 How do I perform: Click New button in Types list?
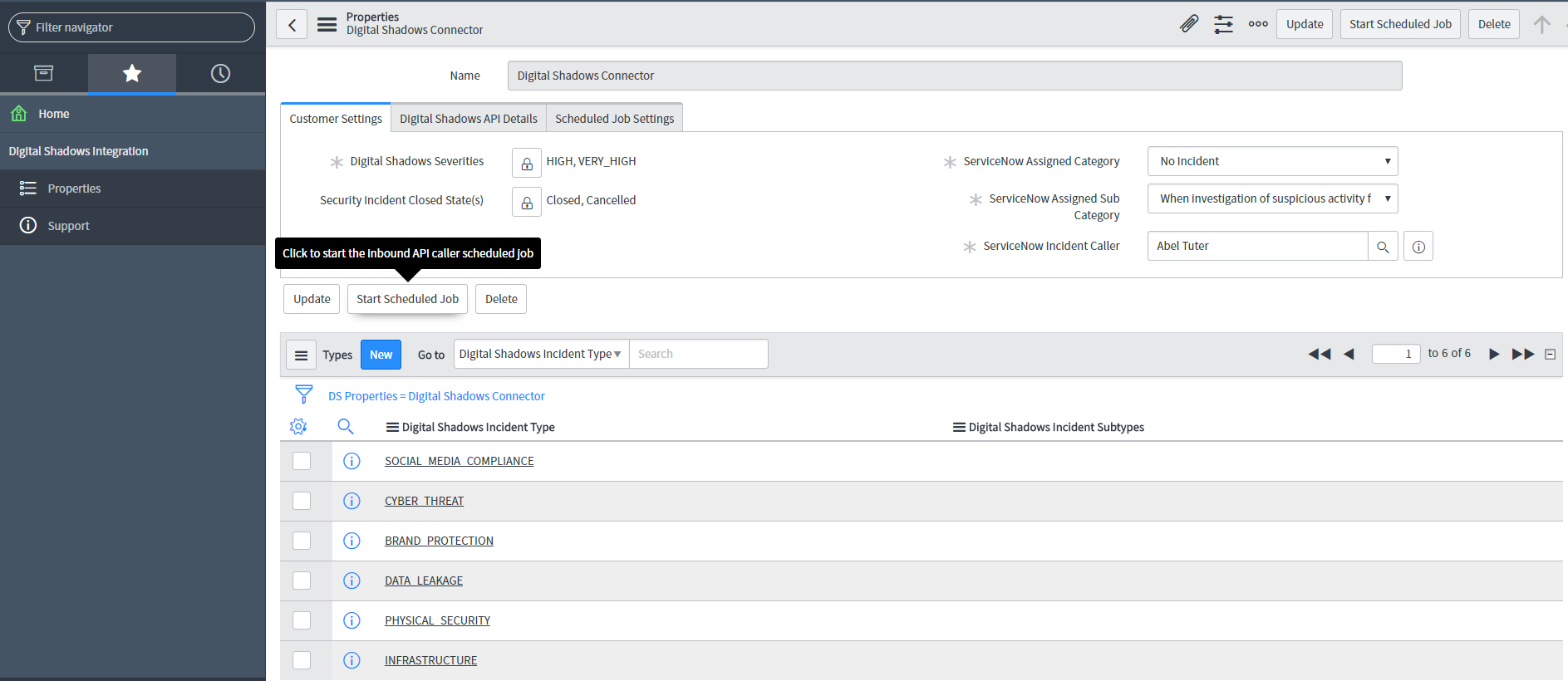click(381, 355)
